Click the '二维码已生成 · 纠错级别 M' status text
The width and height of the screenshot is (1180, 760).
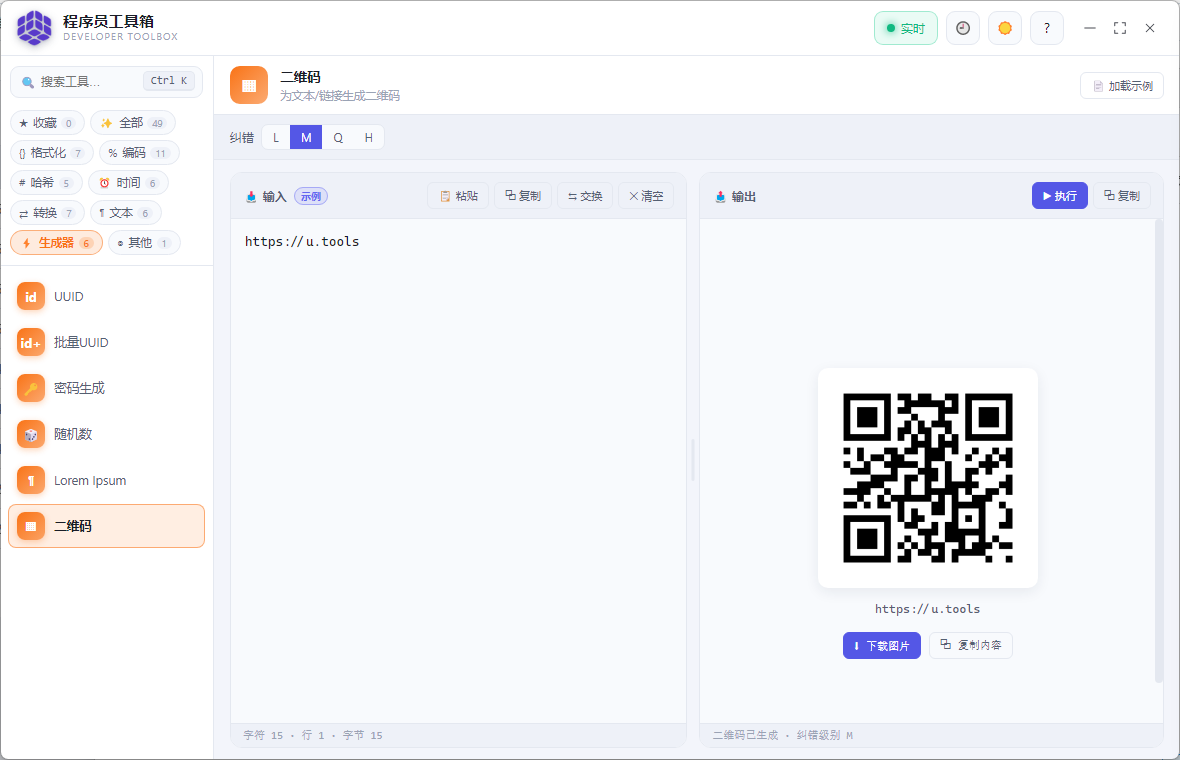pyautogui.click(x=783, y=735)
